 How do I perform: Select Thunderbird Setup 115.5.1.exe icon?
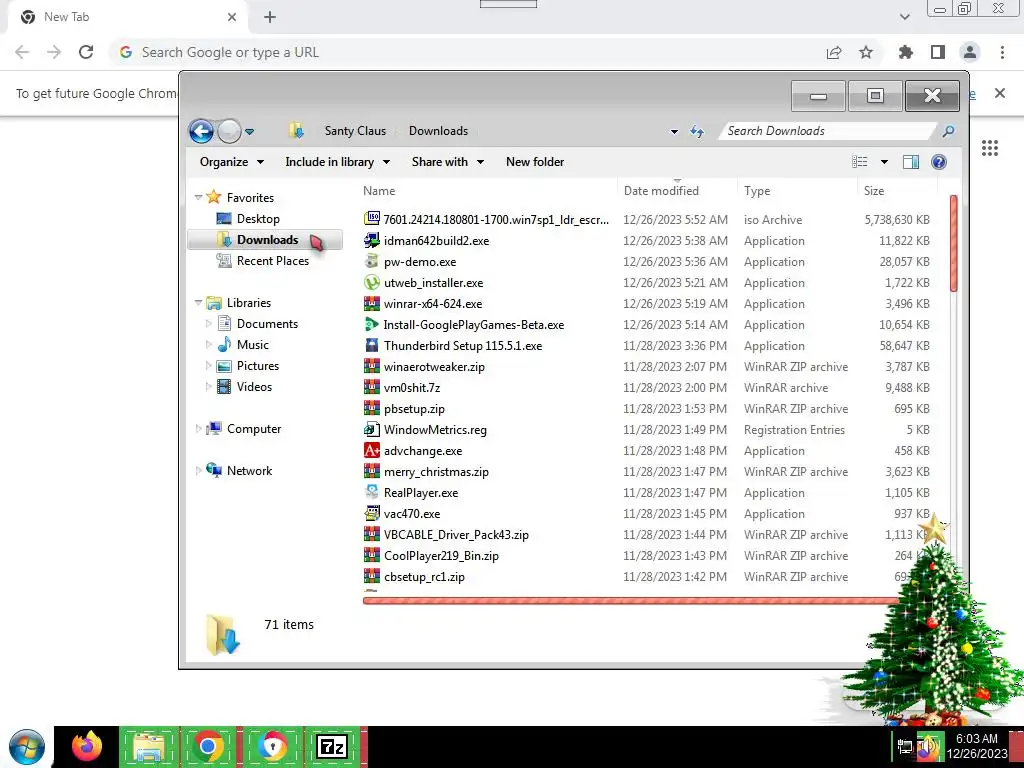coord(372,345)
